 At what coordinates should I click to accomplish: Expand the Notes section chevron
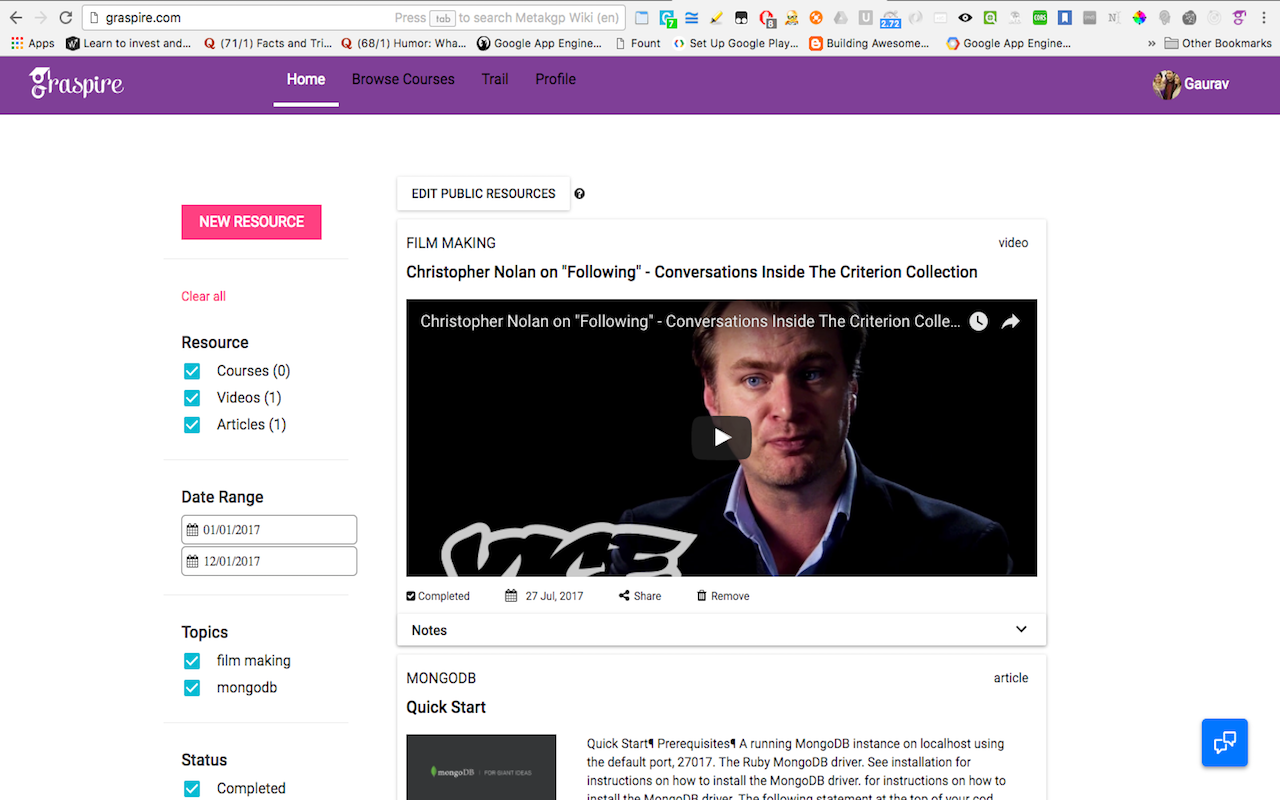click(x=1021, y=630)
